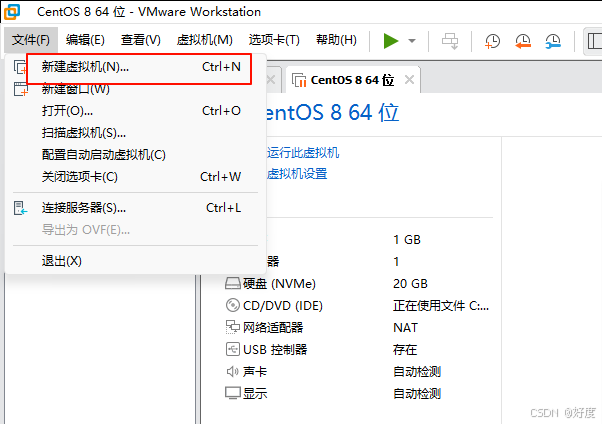Click the disc icon next to CD/DVD (IDE)
This screenshot has height=424, width=602.
point(233,305)
